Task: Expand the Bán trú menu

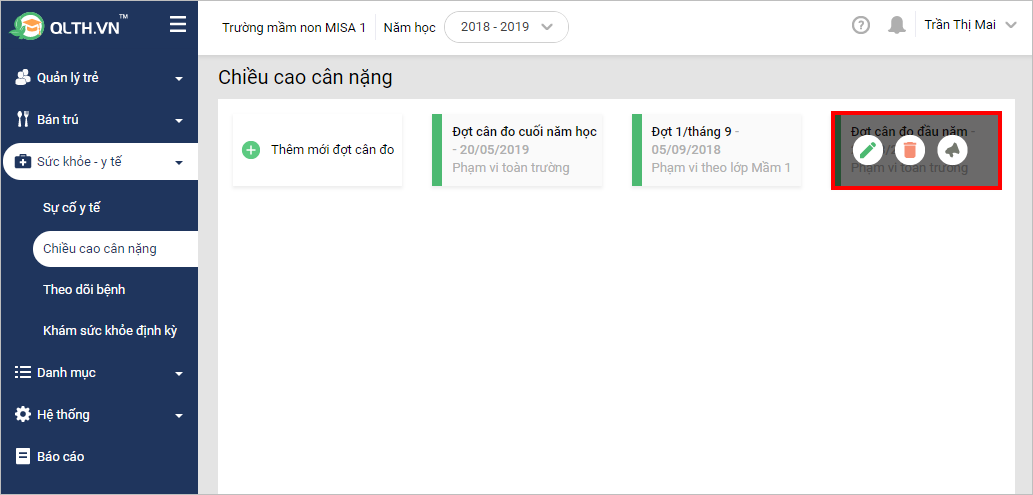Action: [98, 120]
